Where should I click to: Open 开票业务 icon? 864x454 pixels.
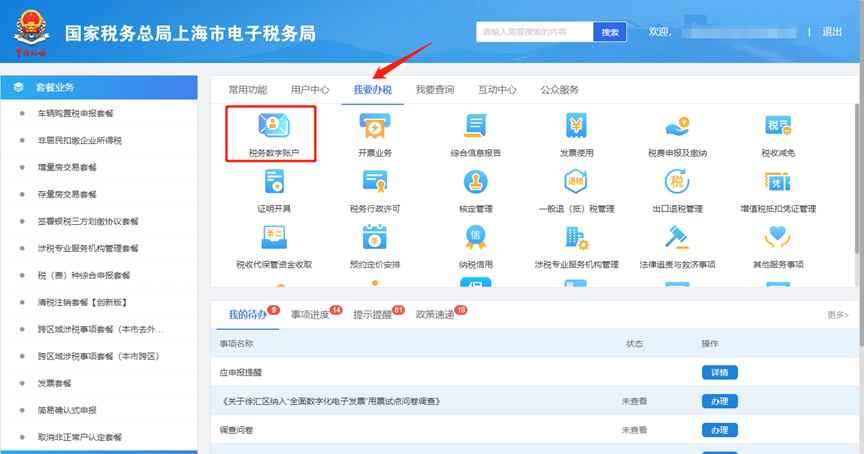pos(375,126)
